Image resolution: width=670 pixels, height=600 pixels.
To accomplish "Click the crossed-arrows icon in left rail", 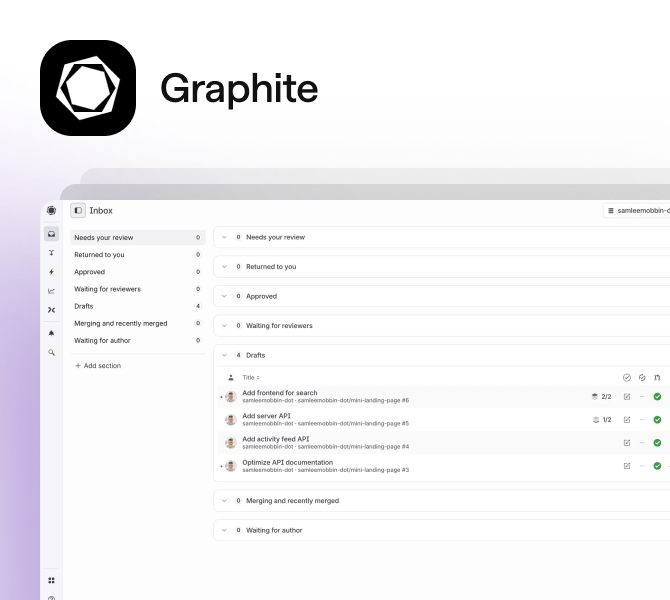I will (51, 310).
